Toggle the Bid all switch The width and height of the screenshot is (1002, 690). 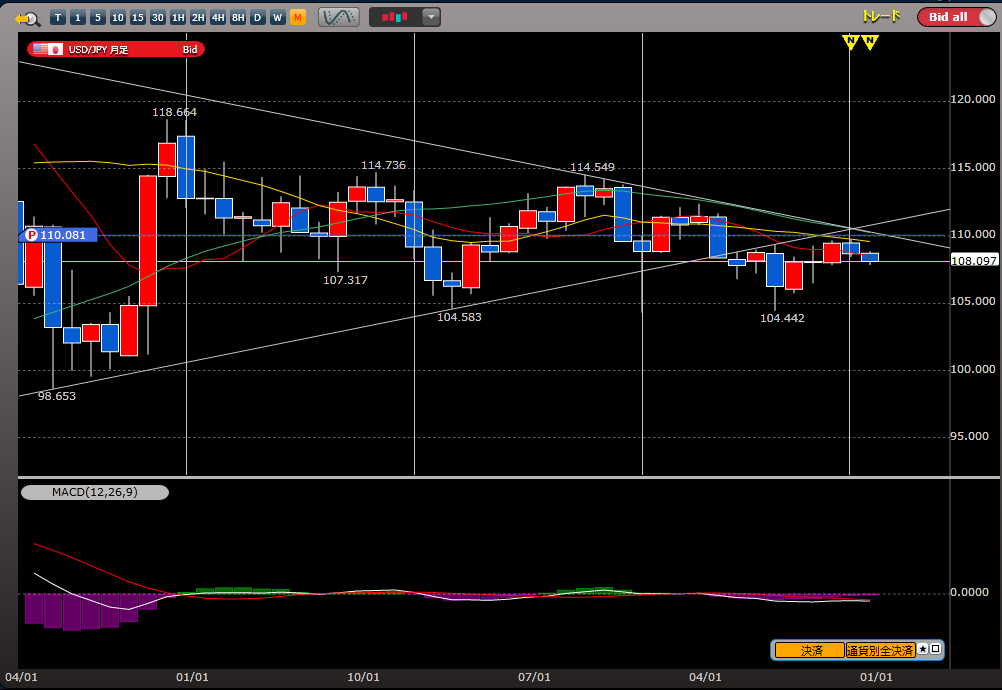[956, 17]
